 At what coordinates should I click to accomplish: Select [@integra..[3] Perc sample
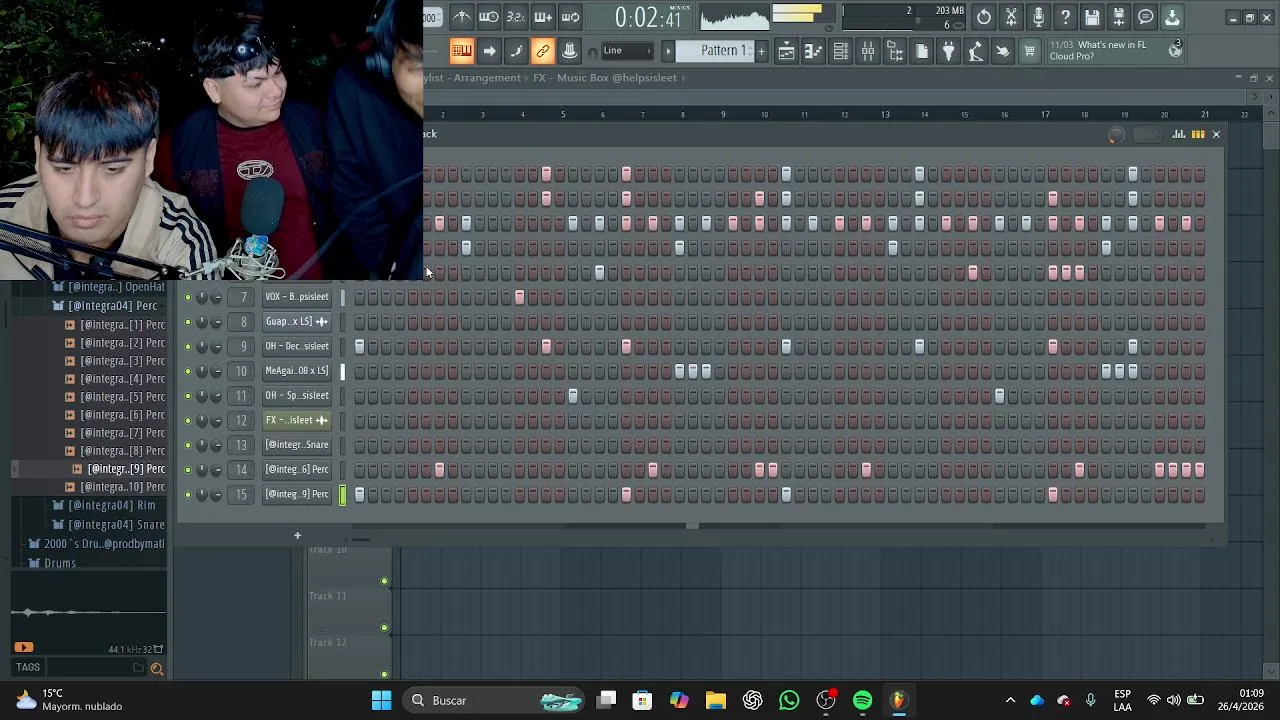(115, 361)
